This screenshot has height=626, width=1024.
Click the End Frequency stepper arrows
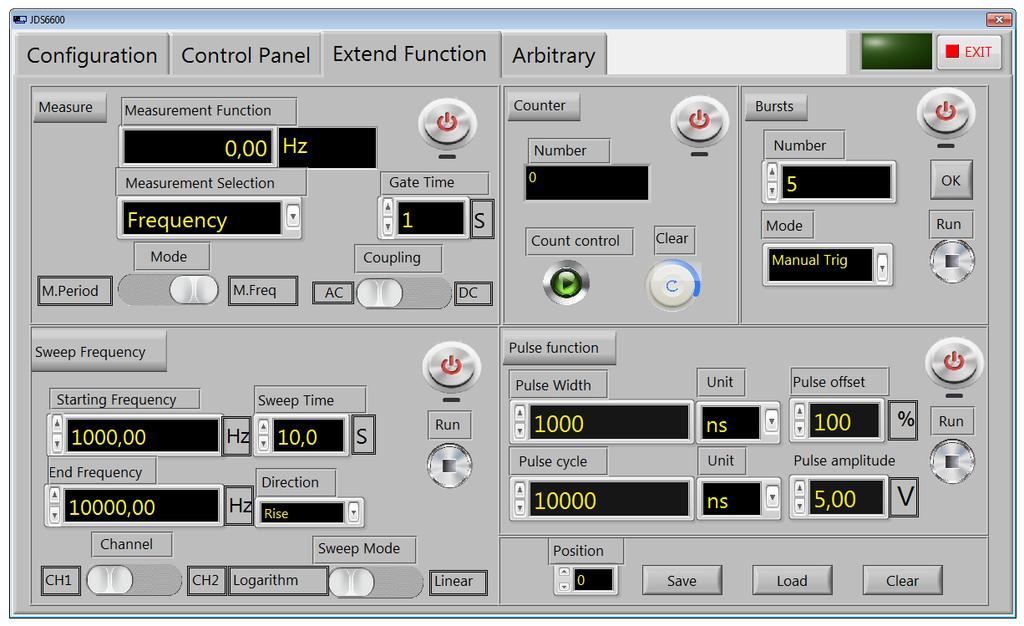pos(54,505)
